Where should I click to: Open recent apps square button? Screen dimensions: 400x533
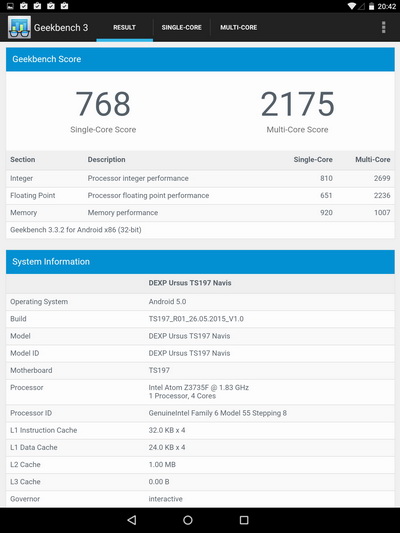244,520
